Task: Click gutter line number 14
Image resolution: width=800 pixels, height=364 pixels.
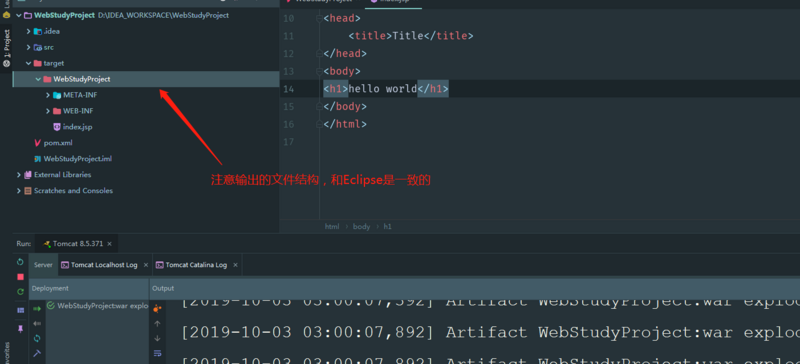Action: 288,89
